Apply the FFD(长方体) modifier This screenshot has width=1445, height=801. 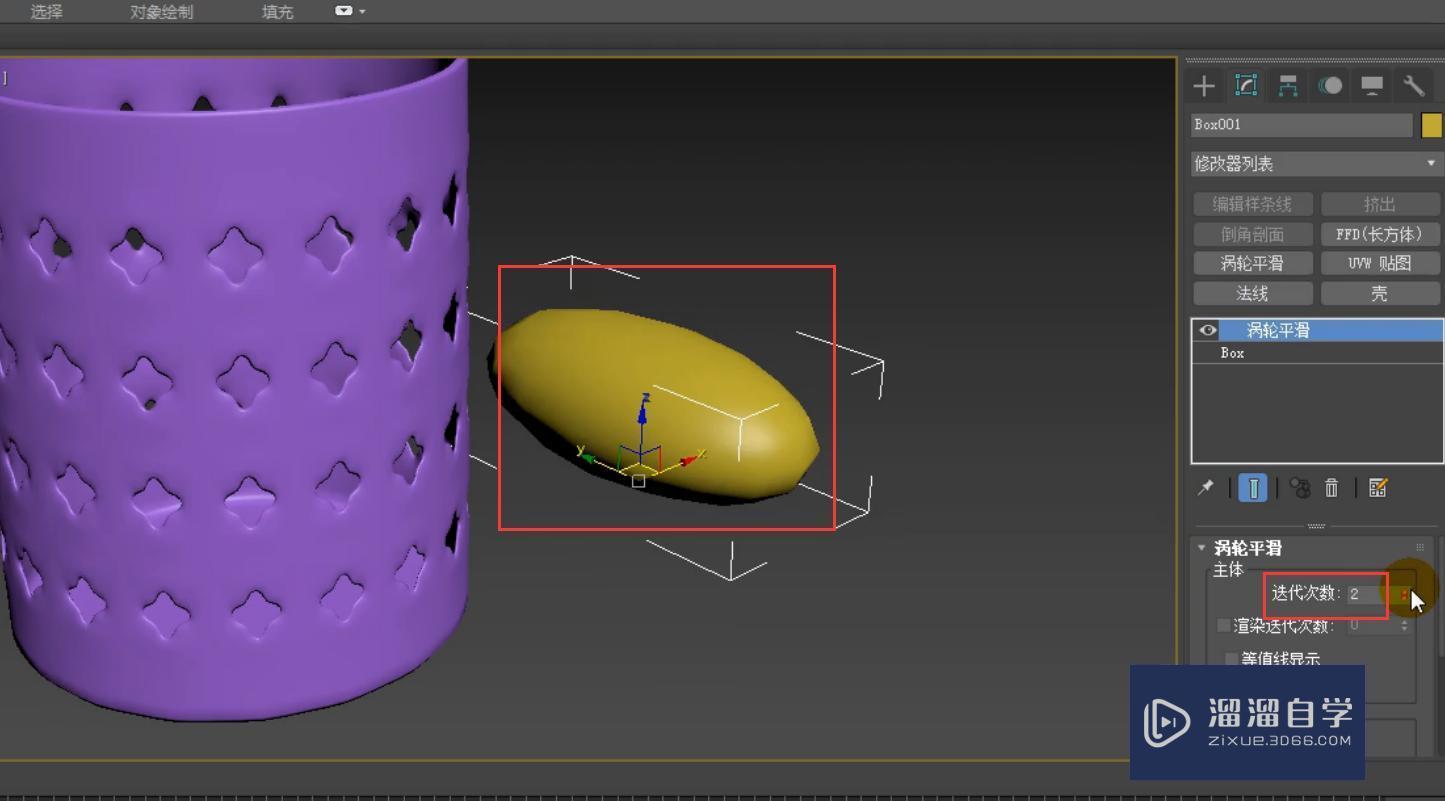(x=1380, y=234)
